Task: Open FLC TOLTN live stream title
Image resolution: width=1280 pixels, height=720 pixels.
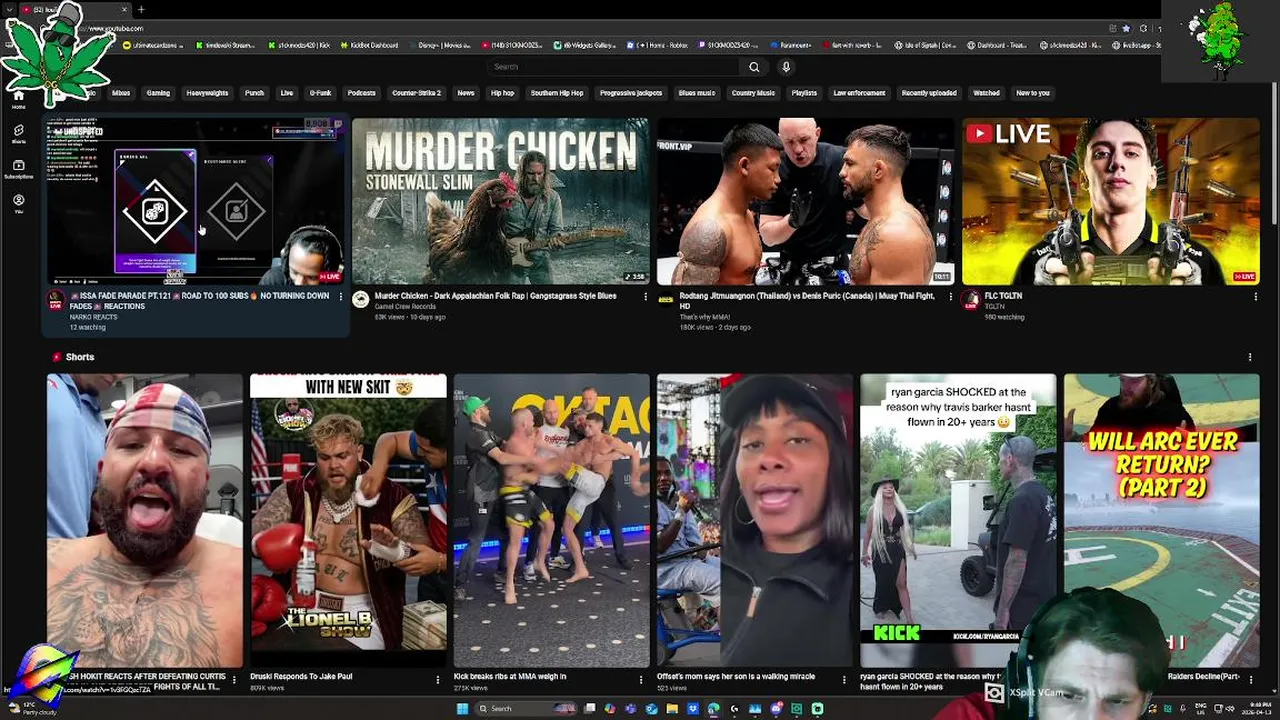Action: point(1003,296)
